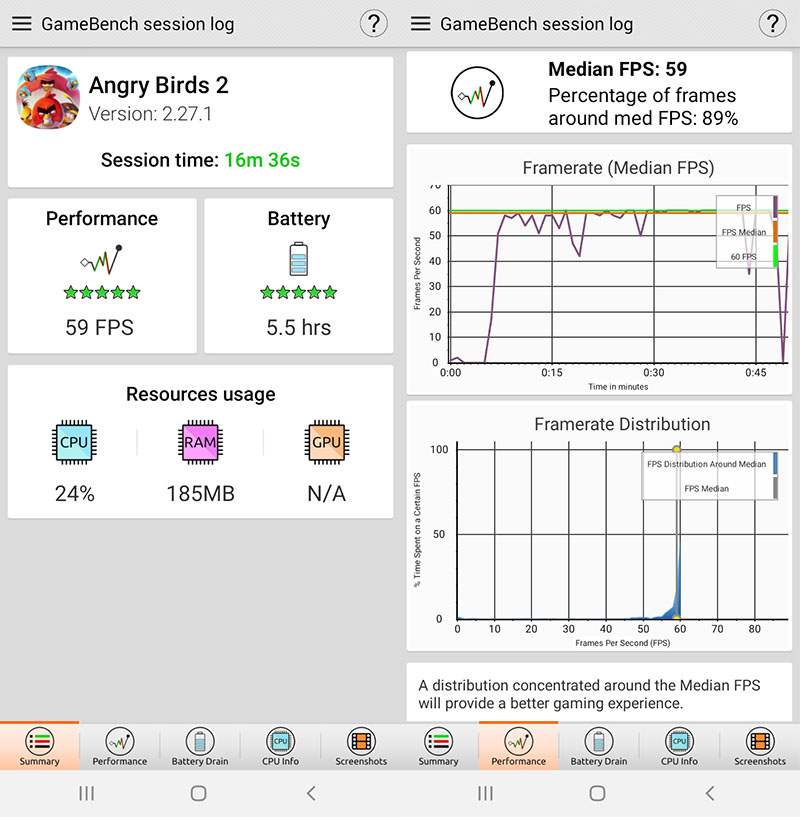Tap the performance graph icon in Performance card
The height and width of the screenshot is (817, 800).
pos(102,259)
